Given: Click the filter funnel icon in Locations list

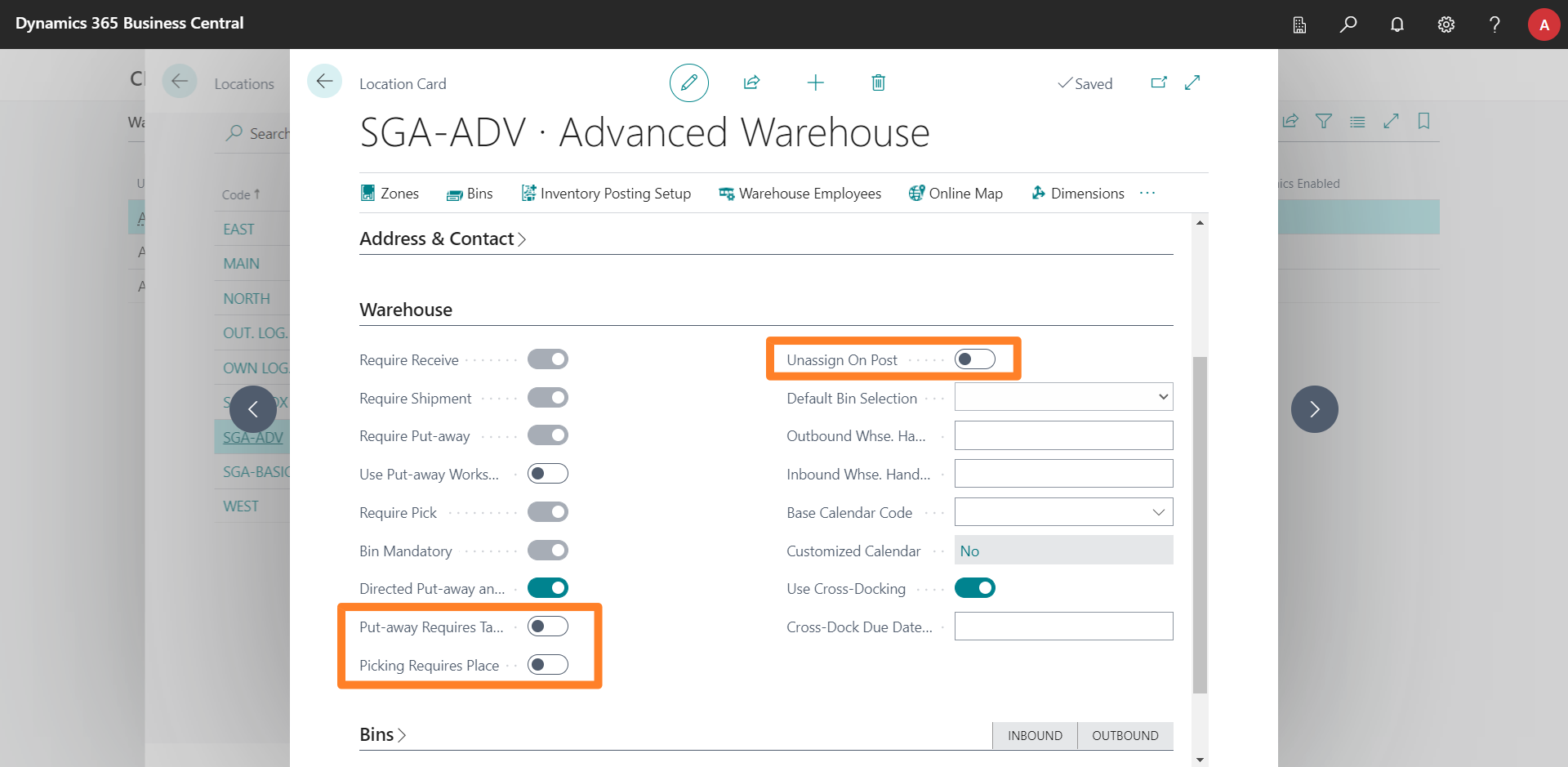Looking at the screenshot, I should [1324, 121].
